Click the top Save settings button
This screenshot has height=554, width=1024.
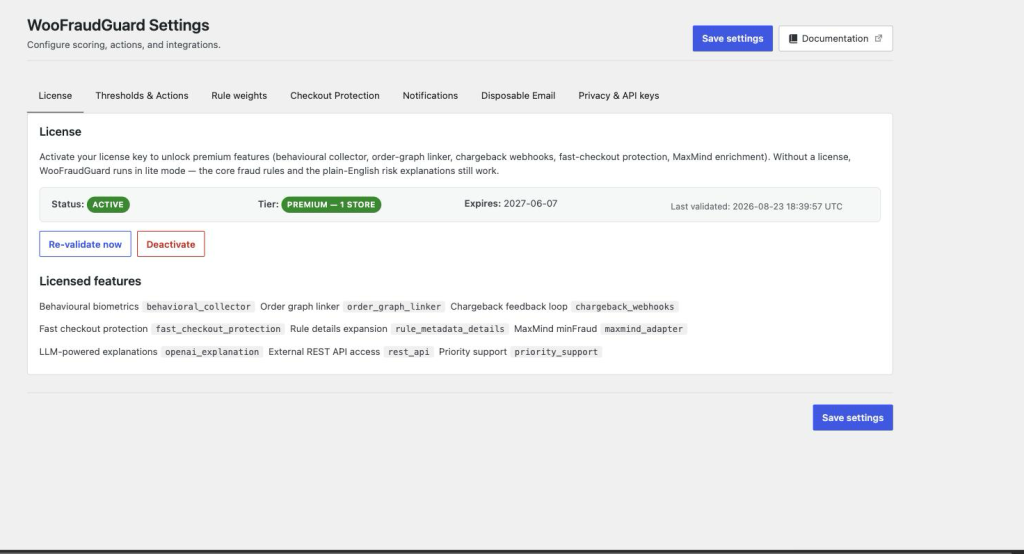pos(733,39)
